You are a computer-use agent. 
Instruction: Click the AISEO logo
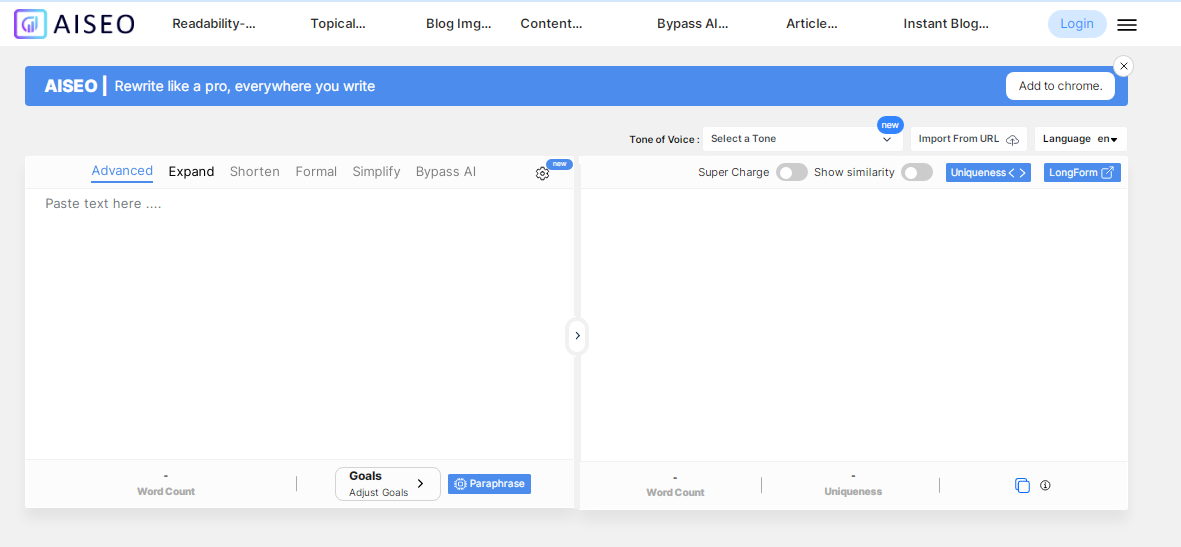74,24
